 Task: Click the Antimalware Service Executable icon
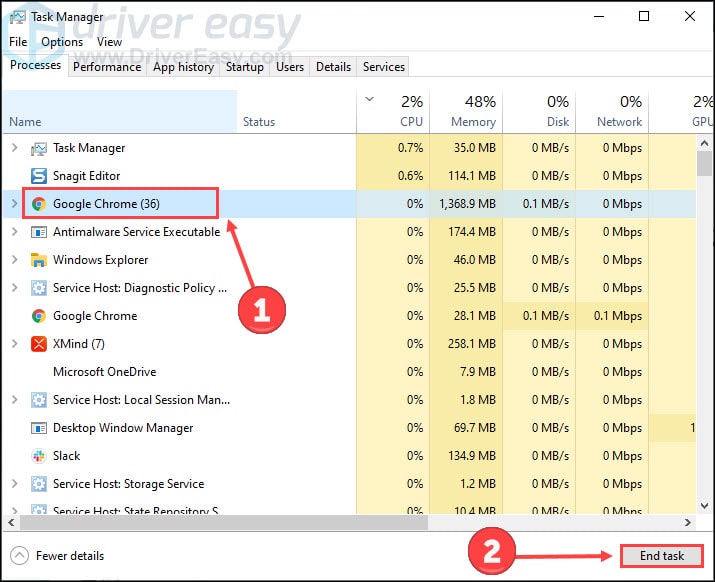[39, 232]
